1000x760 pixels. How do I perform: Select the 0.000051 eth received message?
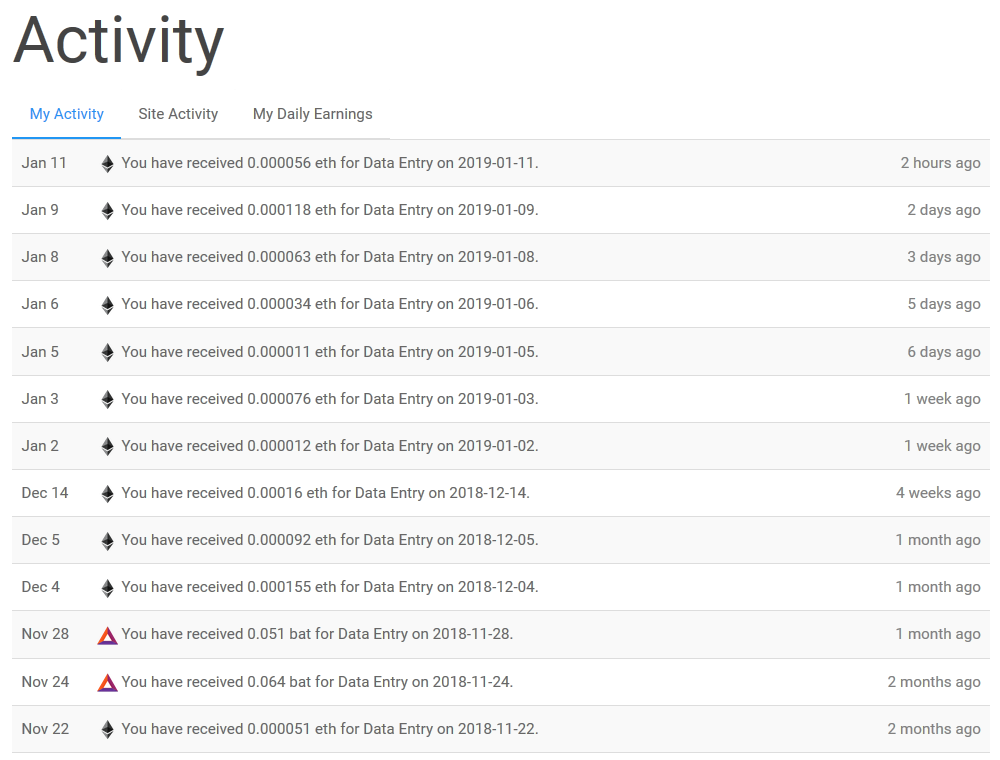pyautogui.click(x=330, y=729)
